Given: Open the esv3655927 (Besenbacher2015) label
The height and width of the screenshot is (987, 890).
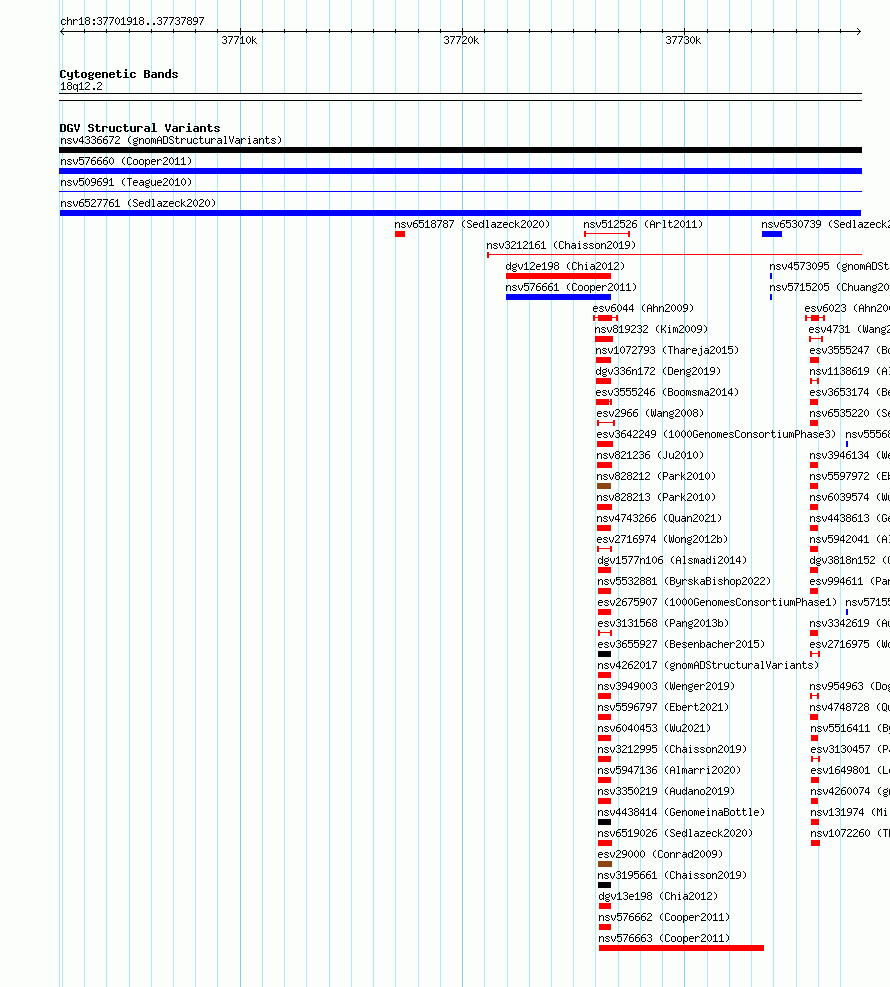Looking at the screenshot, I should coord(681,644).
